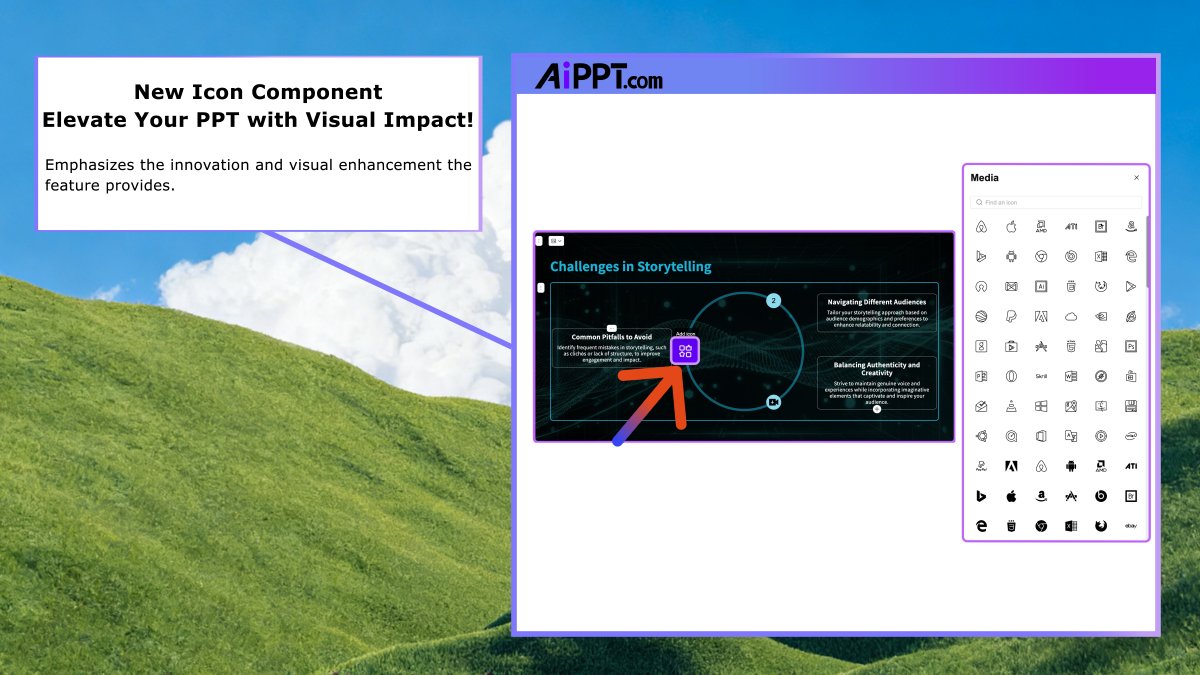The width and height of the screenshot is (1200, 675).
Task: Select the Skrill logo icon
Action: coord(1041,376)
